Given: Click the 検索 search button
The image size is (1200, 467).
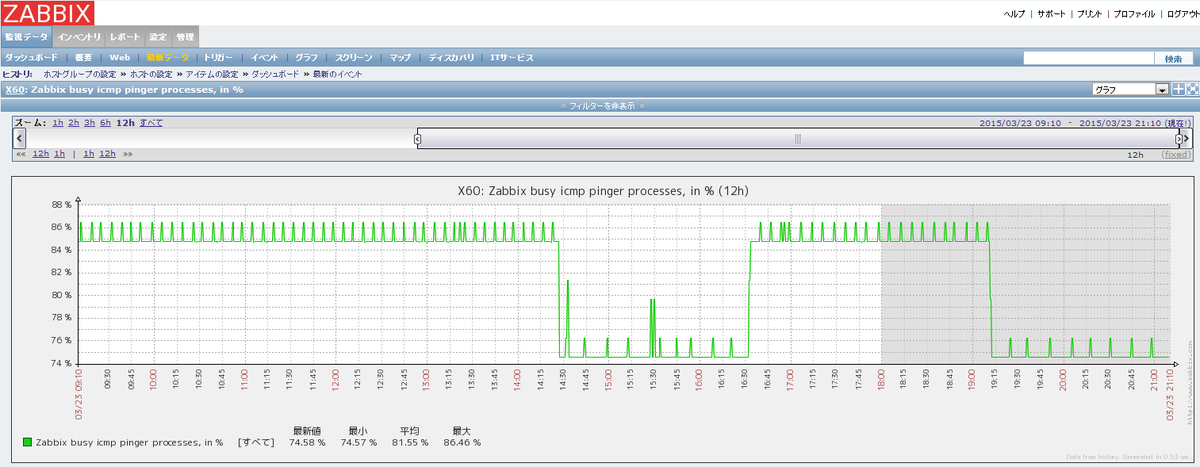Looking at the screenshot, I should tap(1173, 59).
